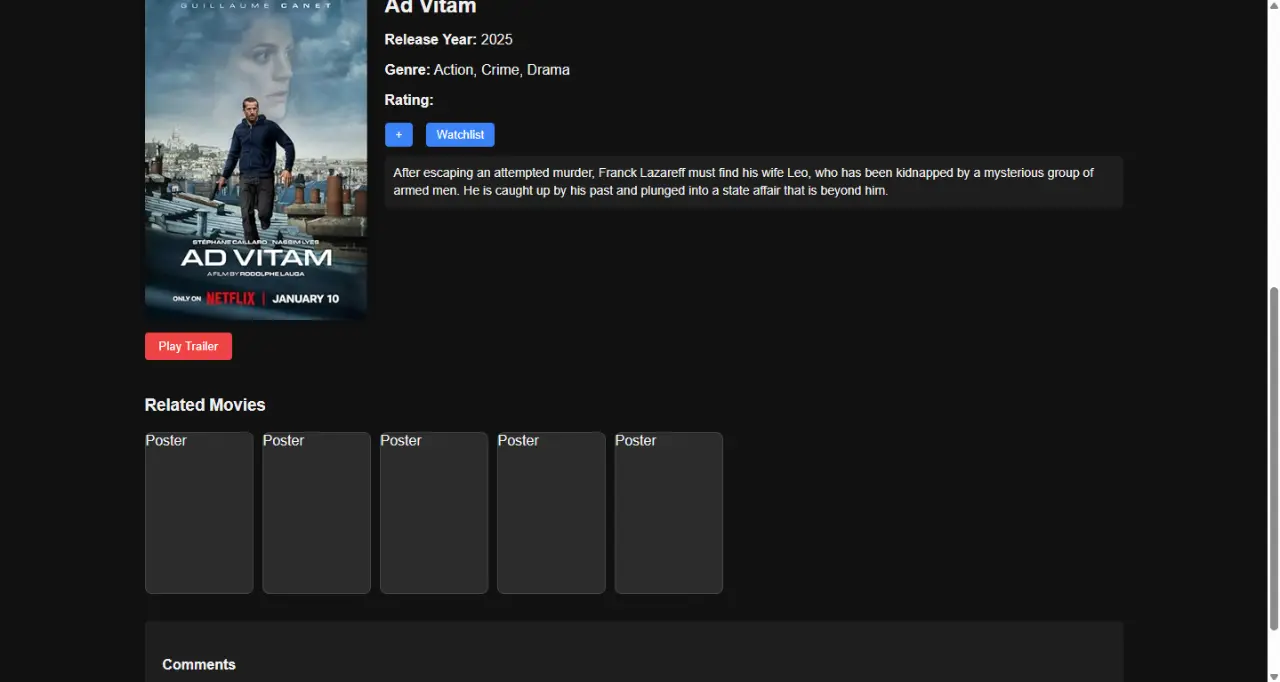Click the Rating label
1280x682 pixels.
point(409,100)
